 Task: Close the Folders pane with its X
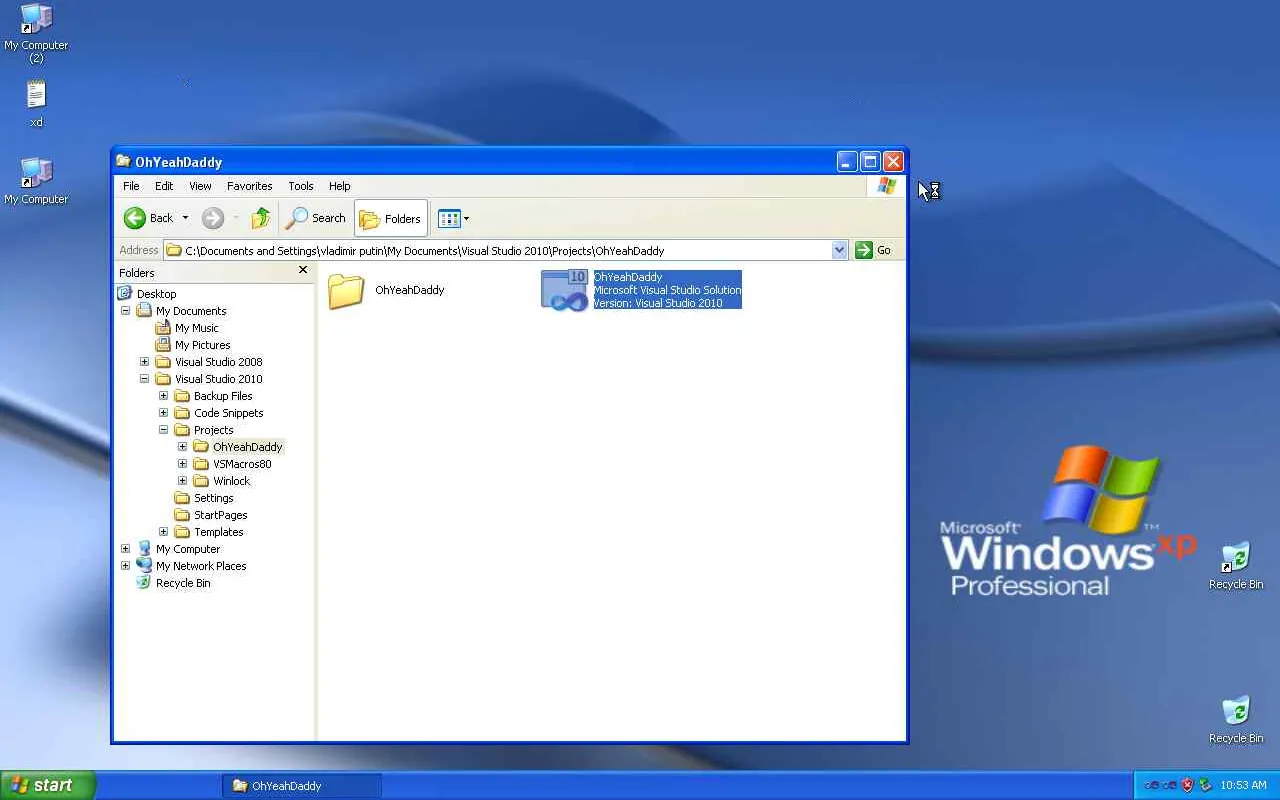point(303,270)
